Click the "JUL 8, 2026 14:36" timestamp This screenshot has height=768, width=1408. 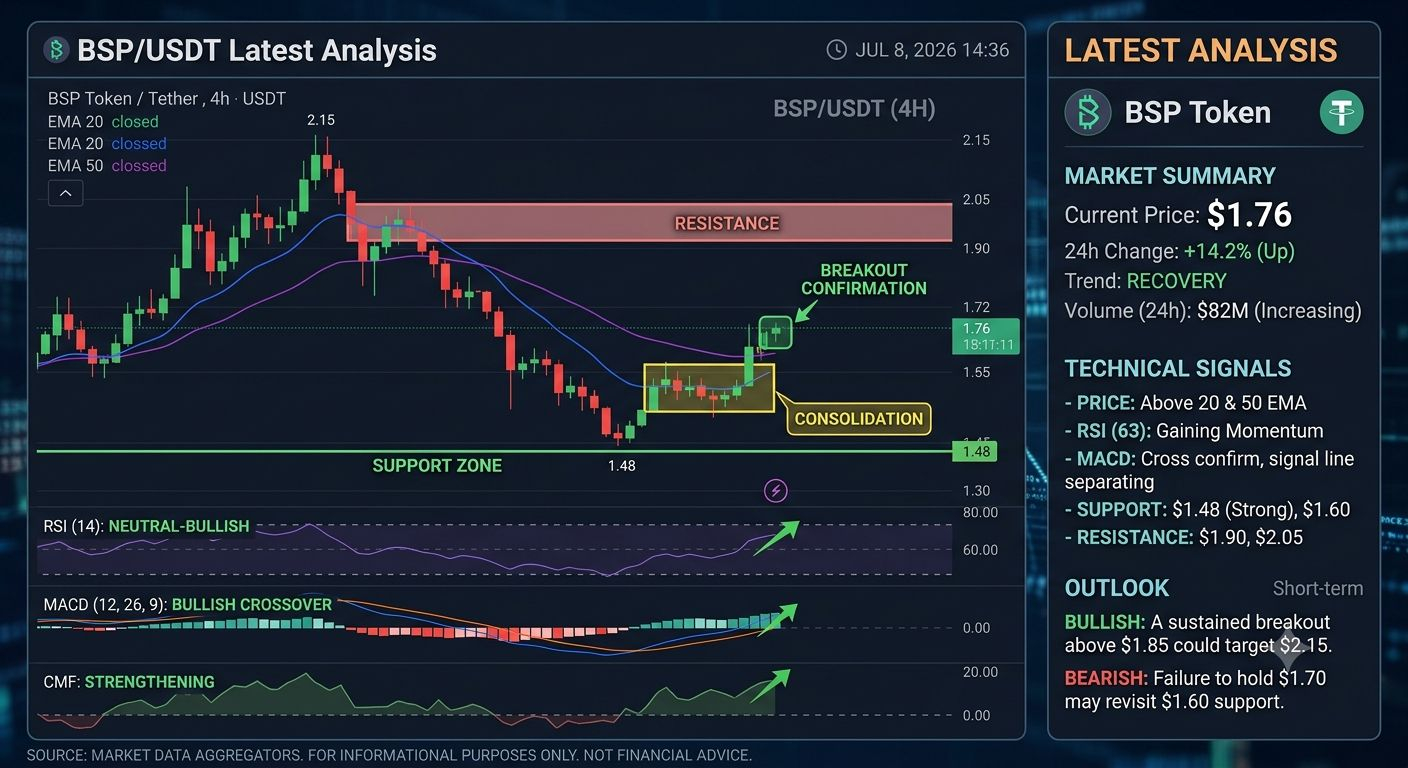[932, 50]
